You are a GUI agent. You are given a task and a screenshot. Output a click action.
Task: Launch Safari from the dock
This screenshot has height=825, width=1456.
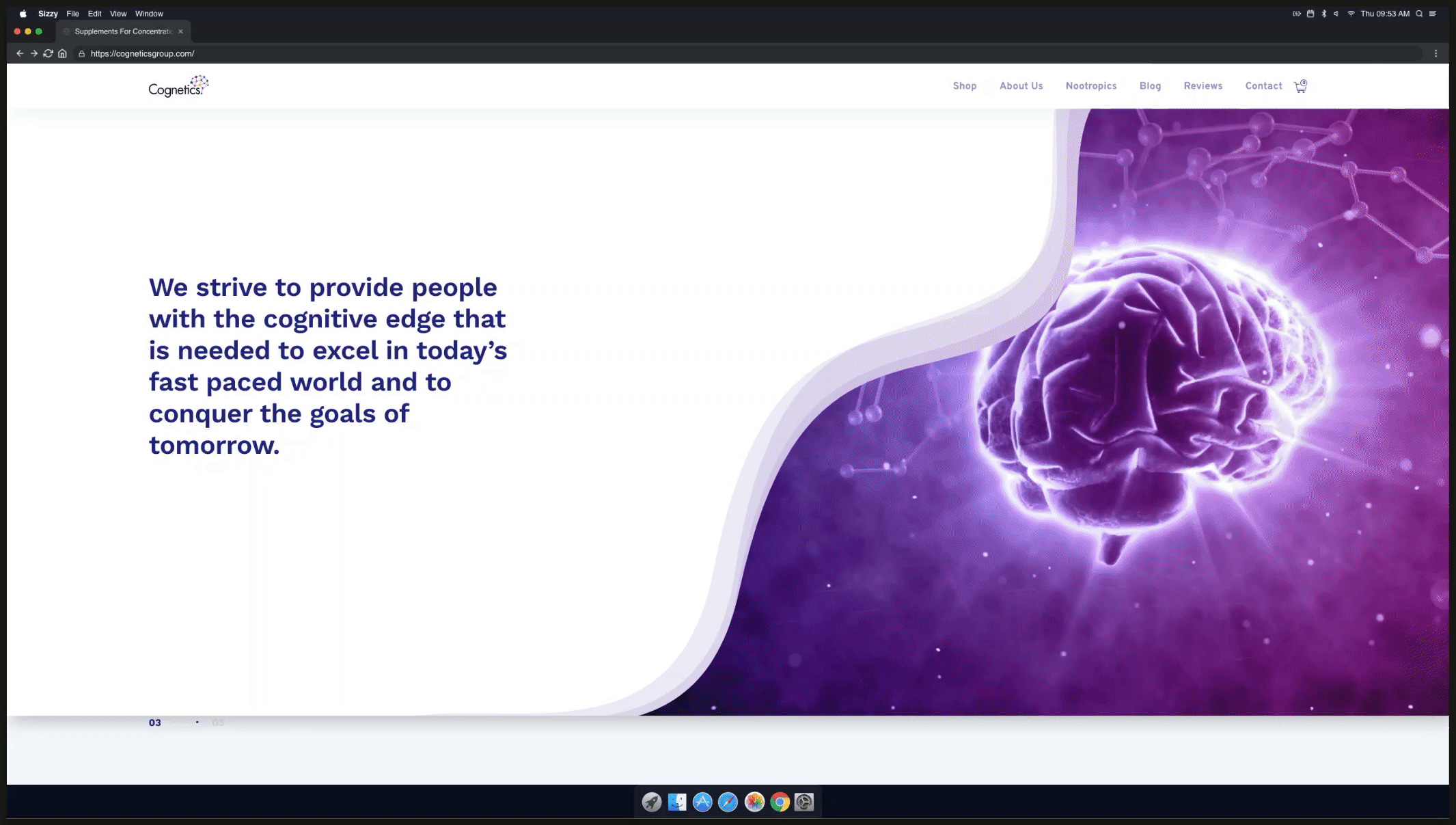click(x=728, y=802)
